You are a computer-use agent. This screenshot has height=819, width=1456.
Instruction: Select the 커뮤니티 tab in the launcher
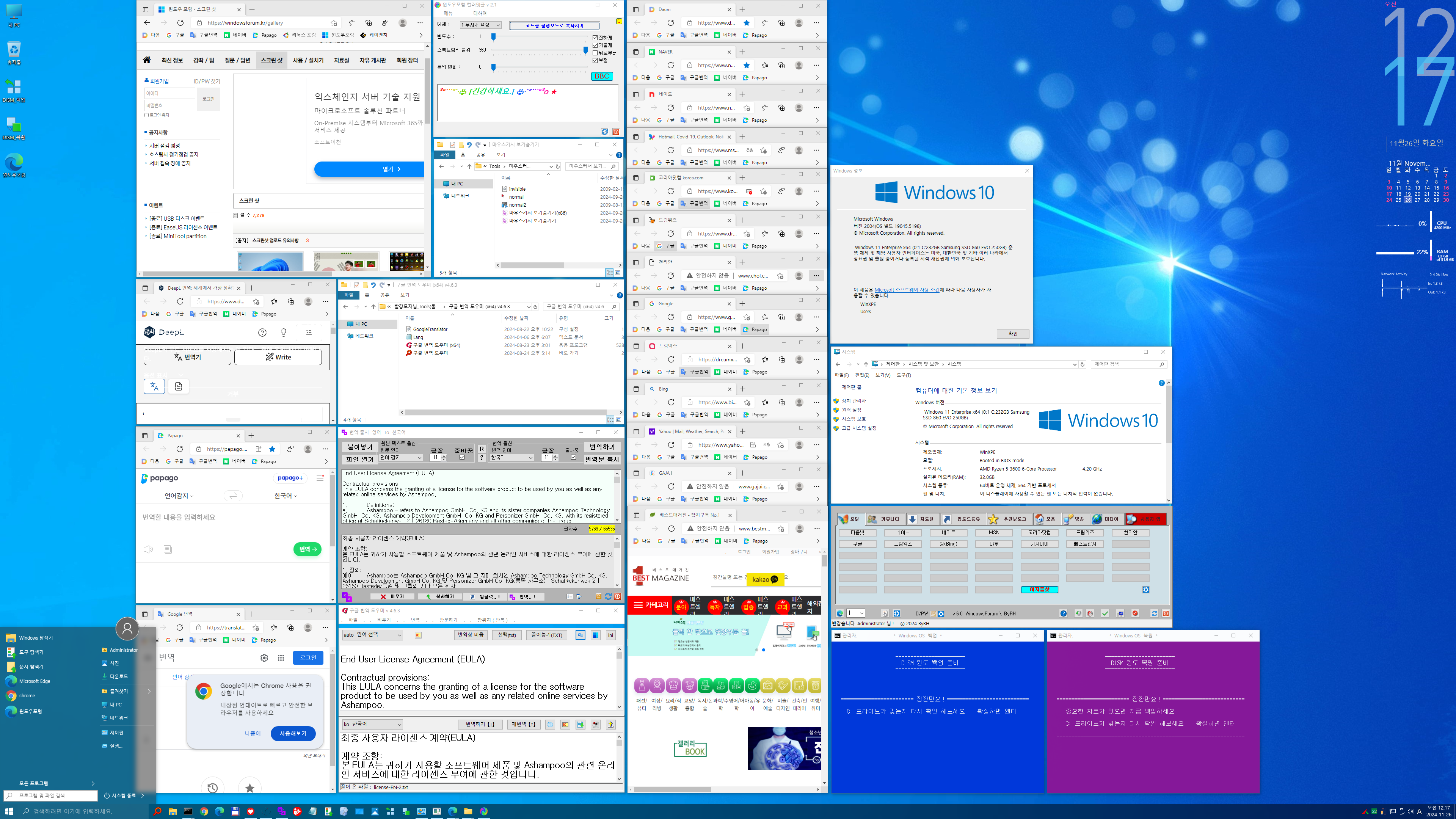pyautogui.click(x=885, y=519)
